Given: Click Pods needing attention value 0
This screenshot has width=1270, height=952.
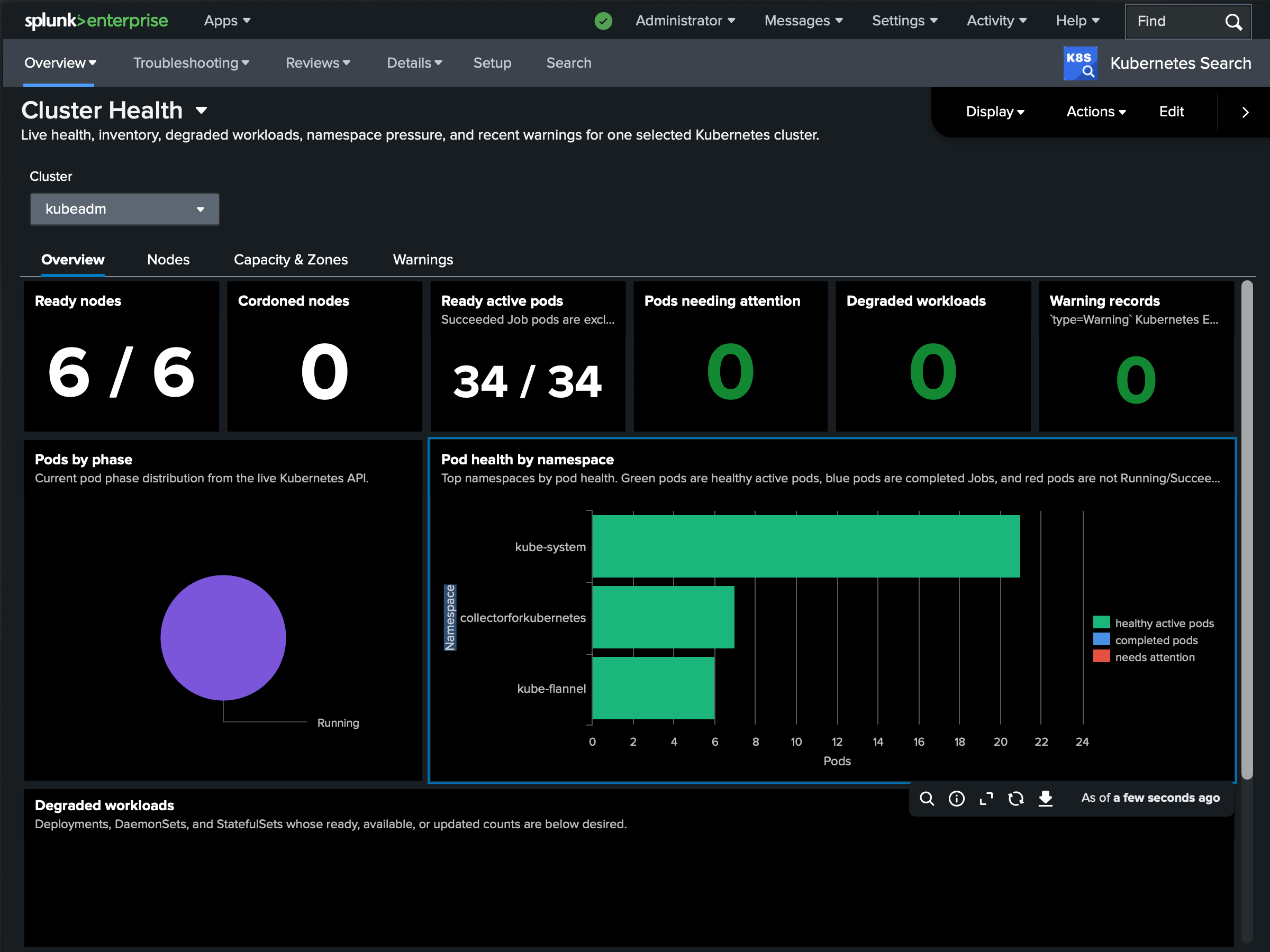Looking at the screenshot, I should tap(730, 371).
